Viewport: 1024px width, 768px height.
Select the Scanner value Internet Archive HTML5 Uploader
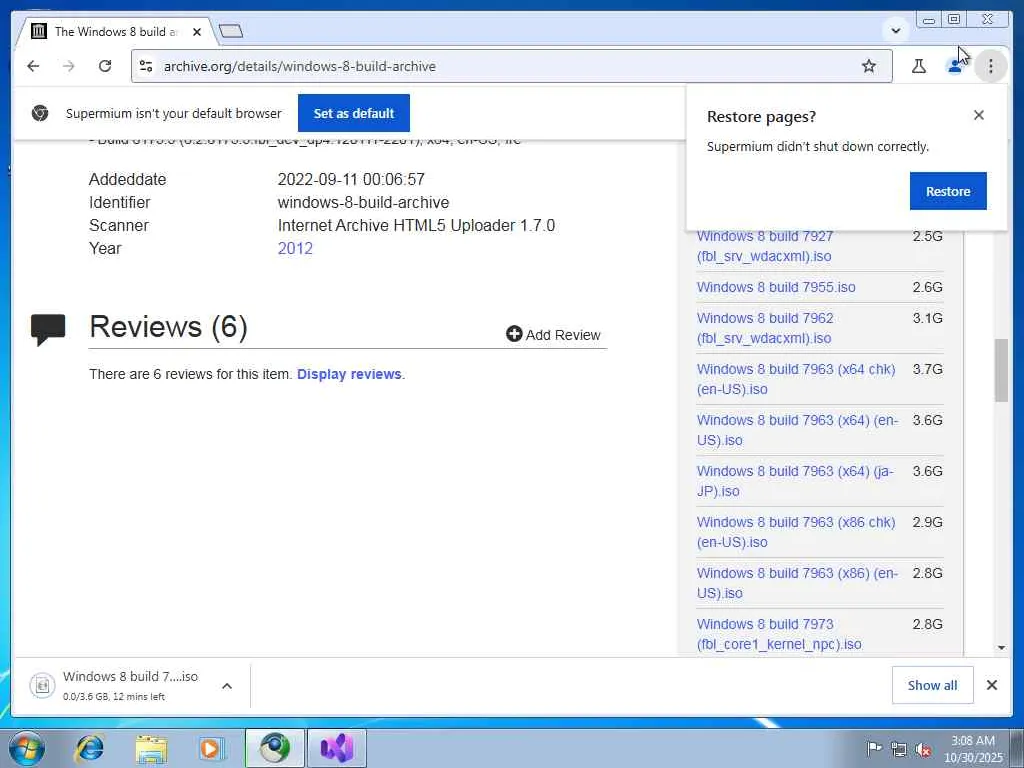416,225
